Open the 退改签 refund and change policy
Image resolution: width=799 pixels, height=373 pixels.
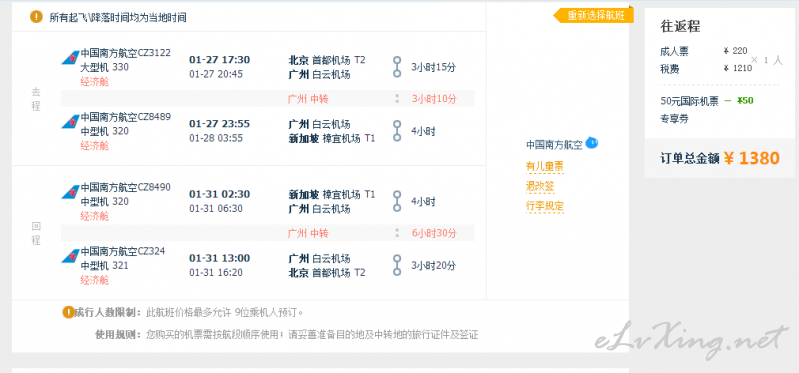pos(540,186)
